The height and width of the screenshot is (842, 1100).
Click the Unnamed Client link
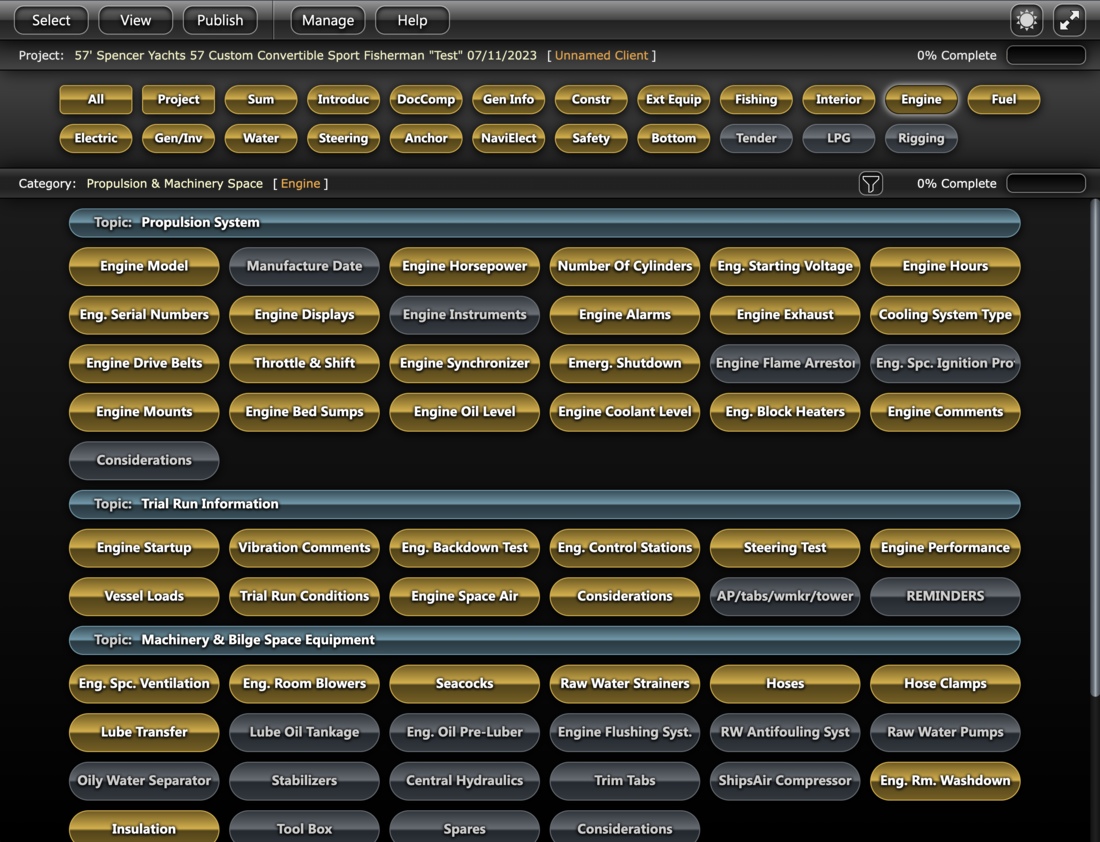point(601,55)
